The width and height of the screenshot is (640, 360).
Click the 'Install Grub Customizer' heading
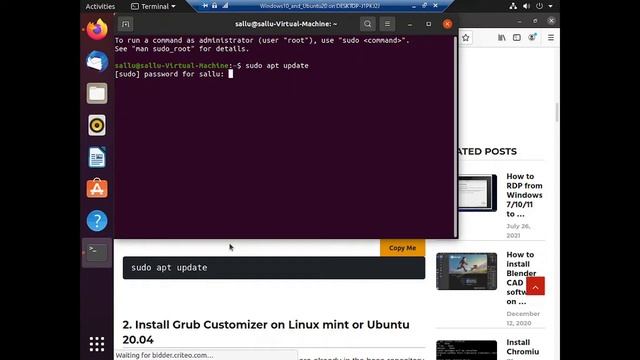click(x=266, y=332)
